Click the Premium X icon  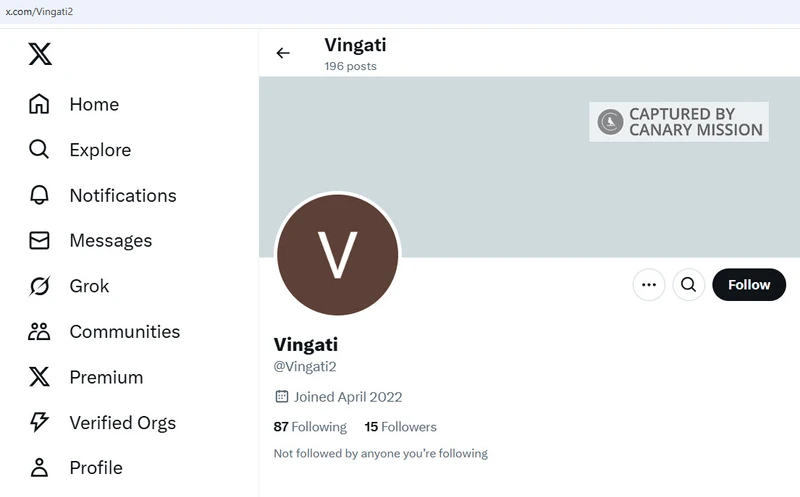[39, 377]
